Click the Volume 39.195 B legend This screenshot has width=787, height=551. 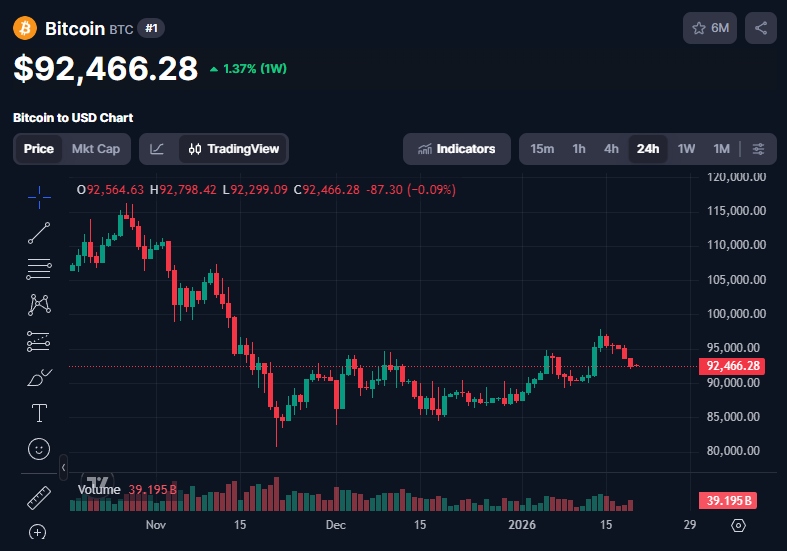coord(127,490)
